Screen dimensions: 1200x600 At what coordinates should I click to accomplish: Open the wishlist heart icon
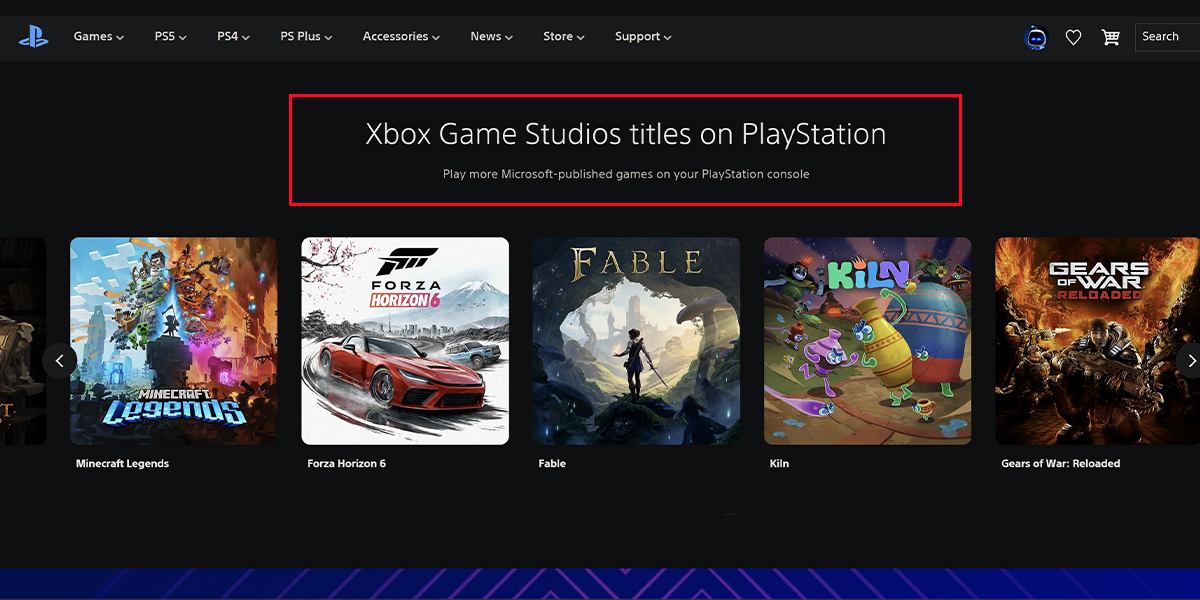tap(1073, 38)
